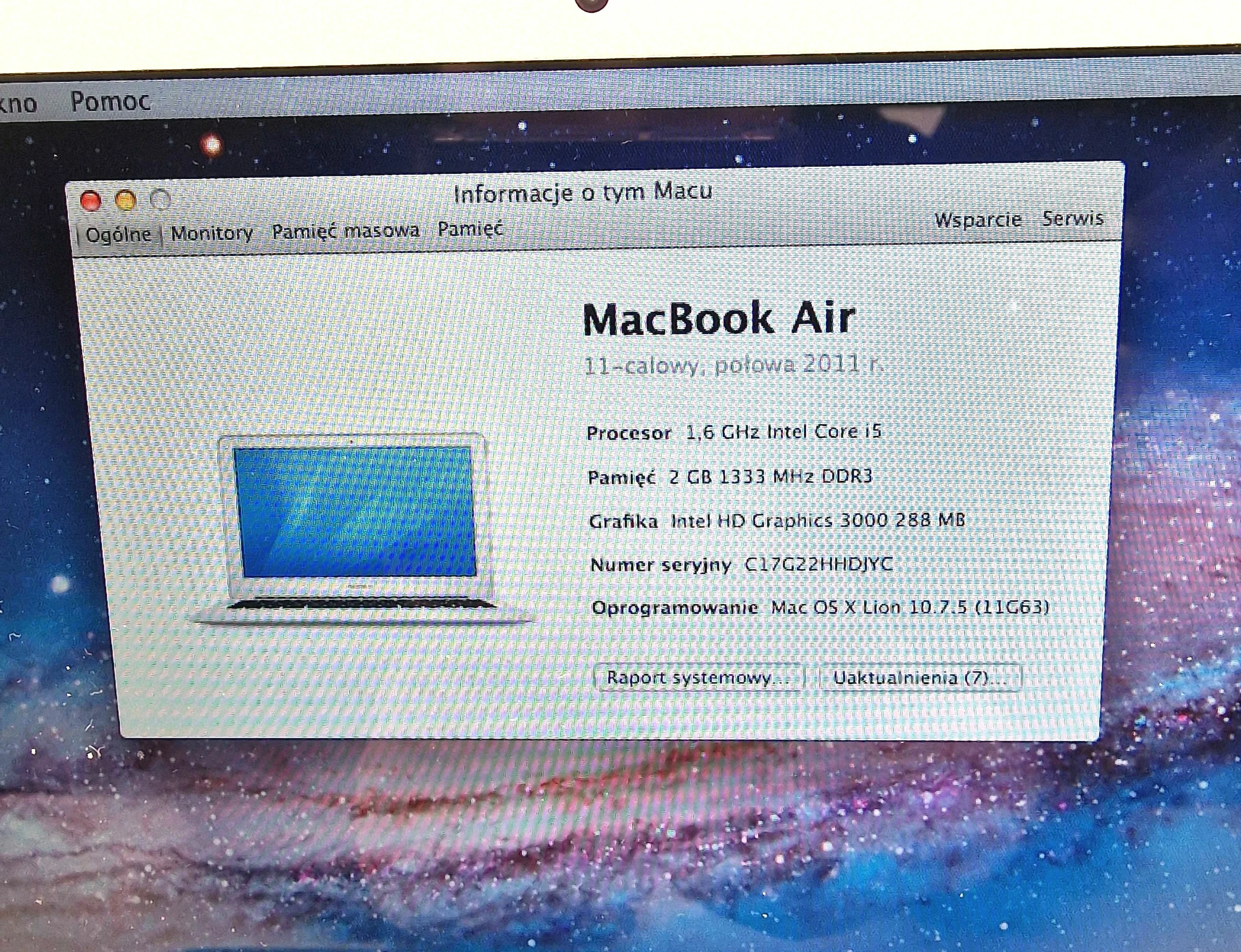Click the text '11-calowy, połowa 2011 r.'
This screenshot has width=1241, height=952.
[734, 366]
